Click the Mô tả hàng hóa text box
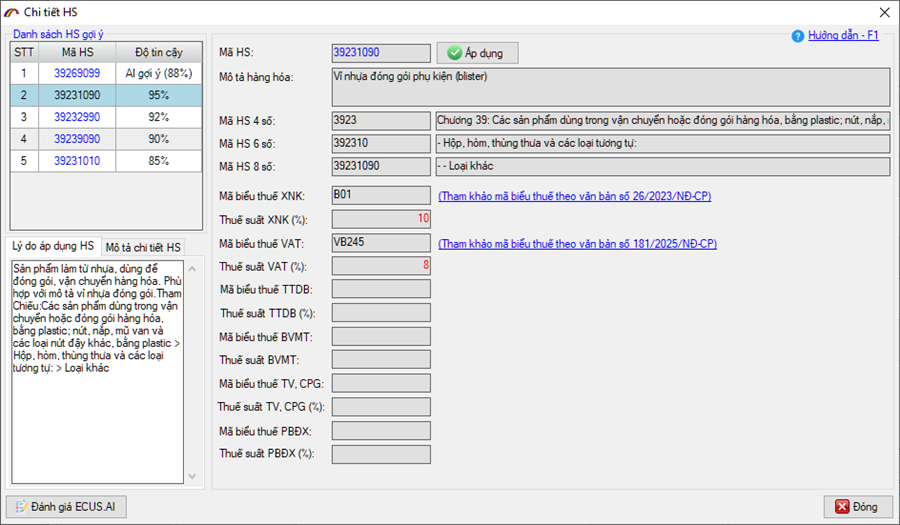The height and width of the screenshot is (525, 900). pos(609,86)
